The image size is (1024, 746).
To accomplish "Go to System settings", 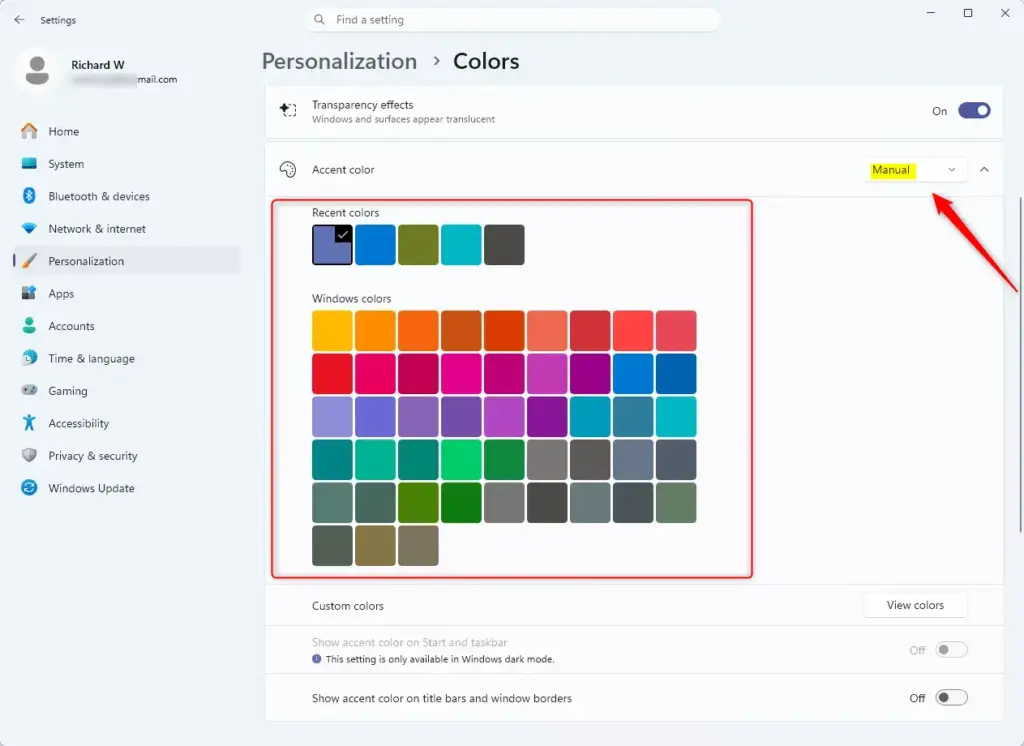I will [x=127, y=164].
